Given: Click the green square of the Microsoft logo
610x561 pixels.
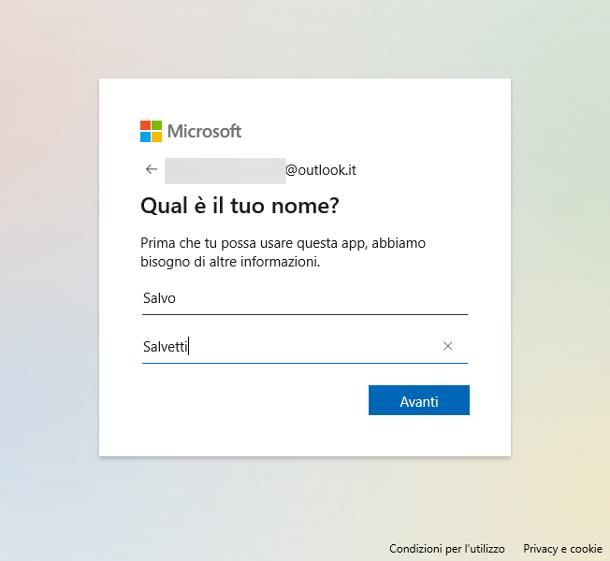Looking at the screenshot, I should [157, 126].
